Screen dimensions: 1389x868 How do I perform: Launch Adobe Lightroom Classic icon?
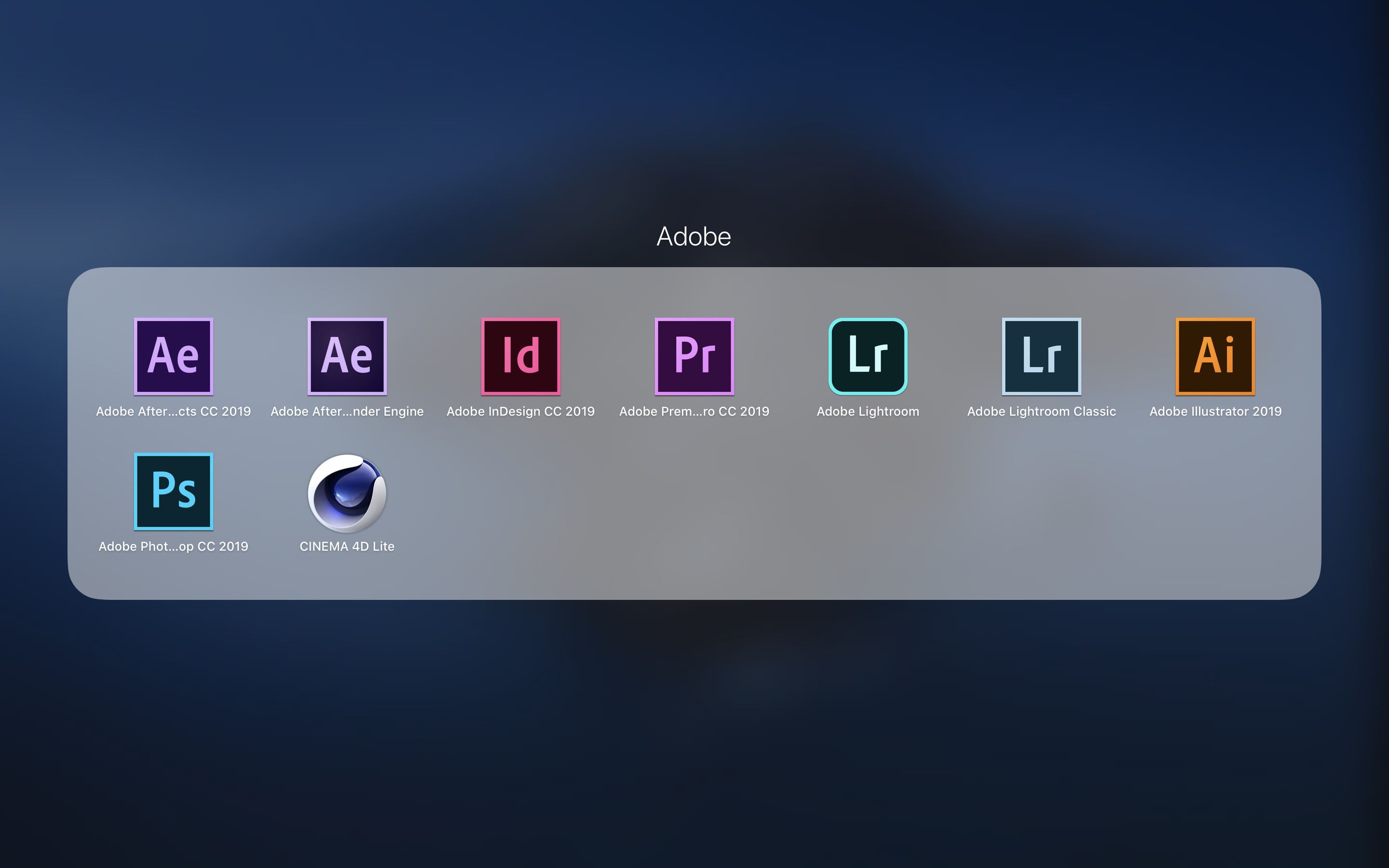tap(1042, 356)
